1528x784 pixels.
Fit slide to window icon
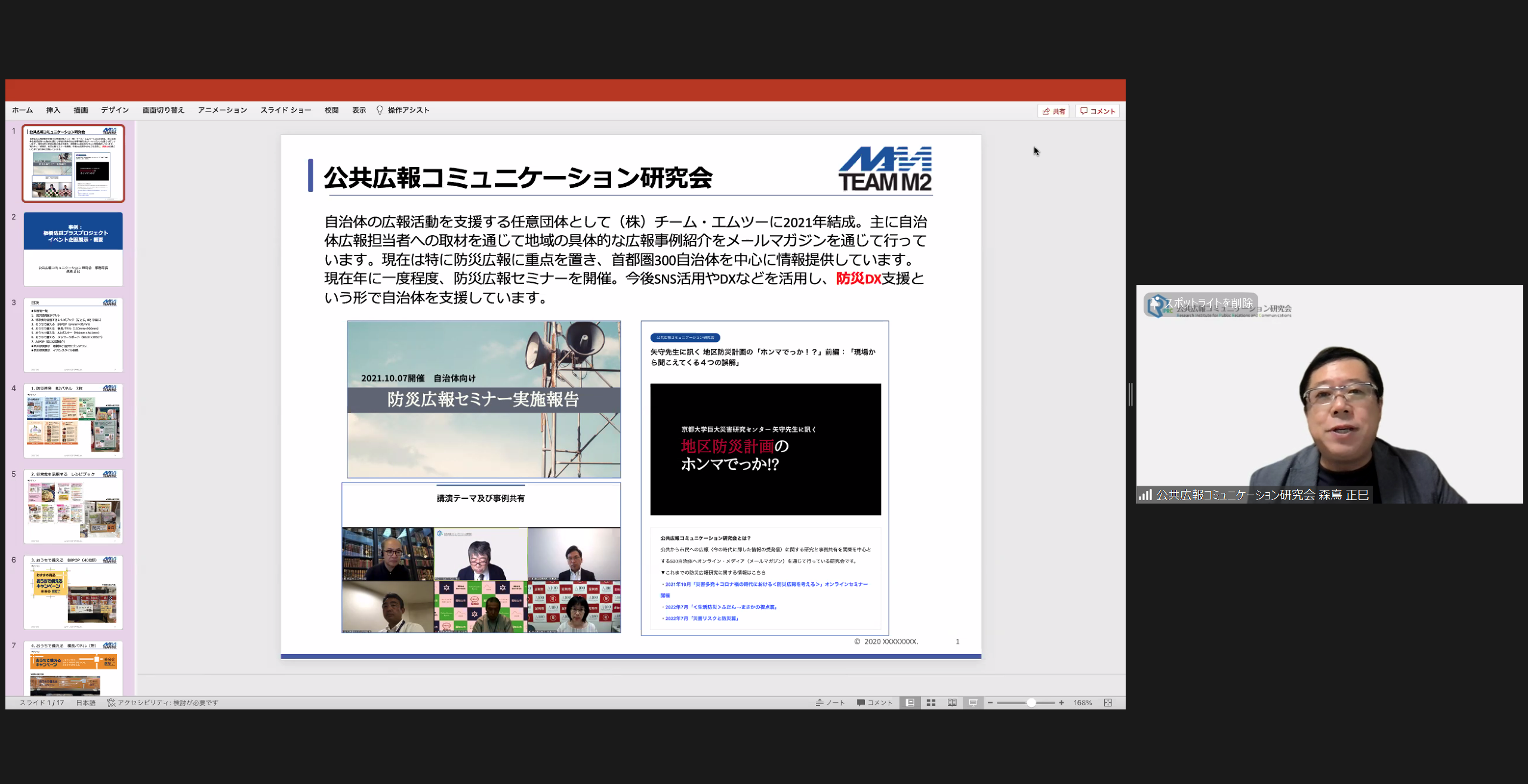click(1108, 703)
